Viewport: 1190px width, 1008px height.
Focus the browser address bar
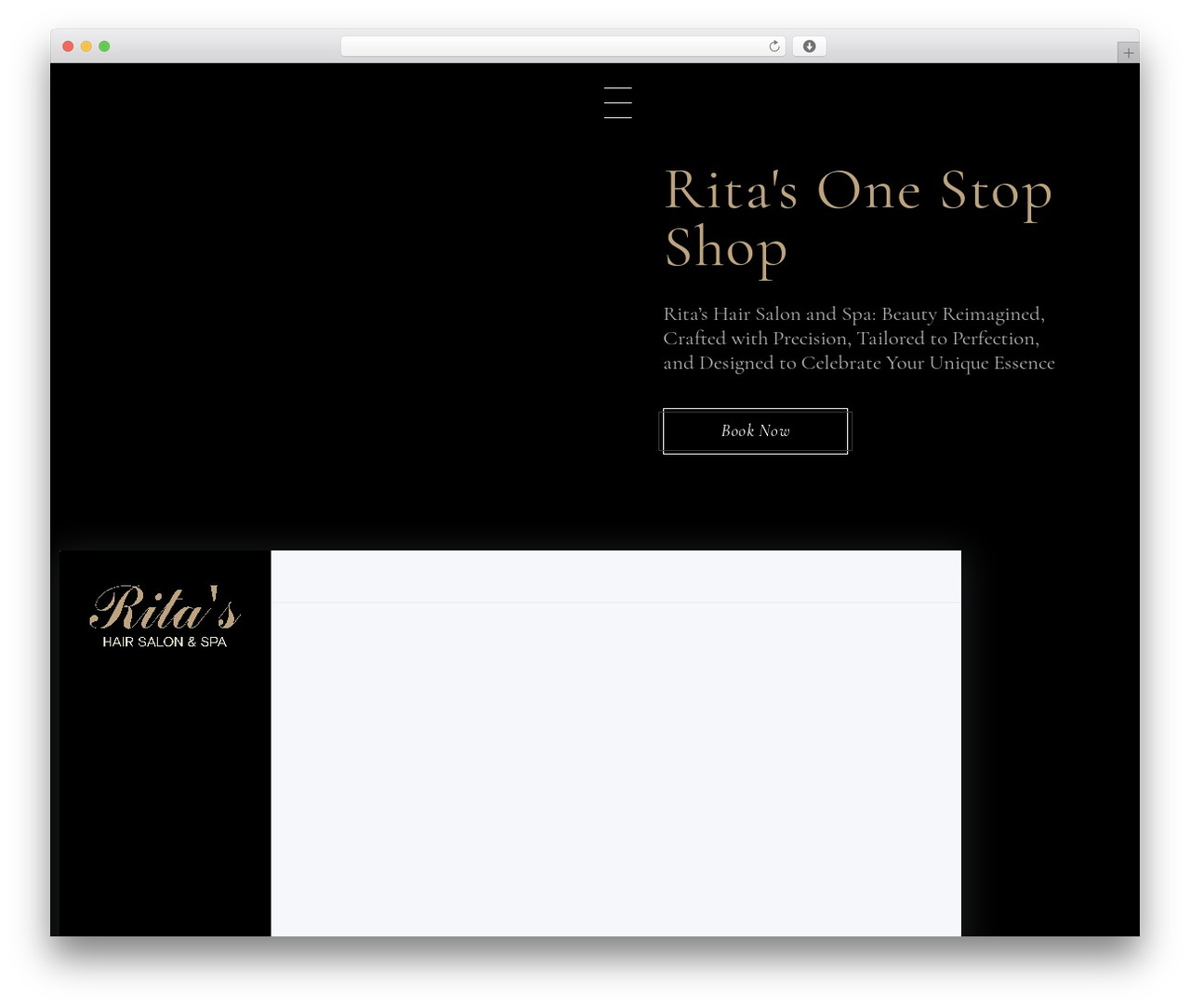click(562, 46)
